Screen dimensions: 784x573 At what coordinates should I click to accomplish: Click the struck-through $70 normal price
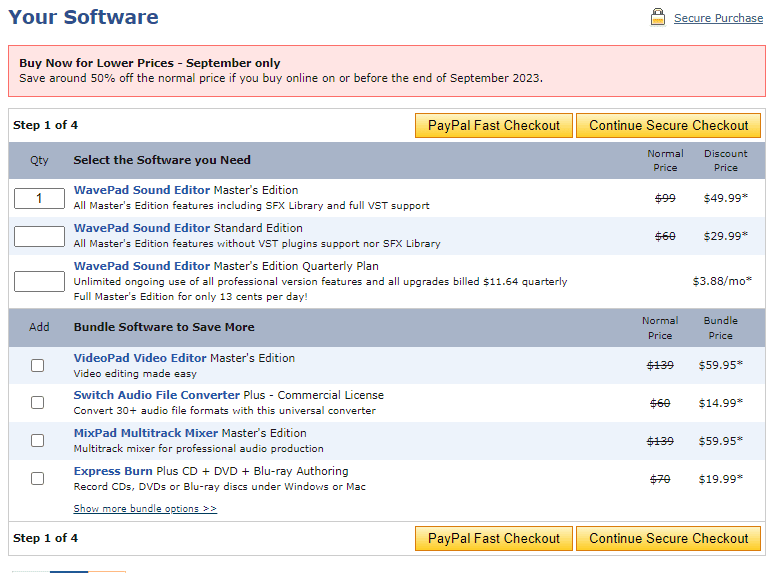(660, 479)
